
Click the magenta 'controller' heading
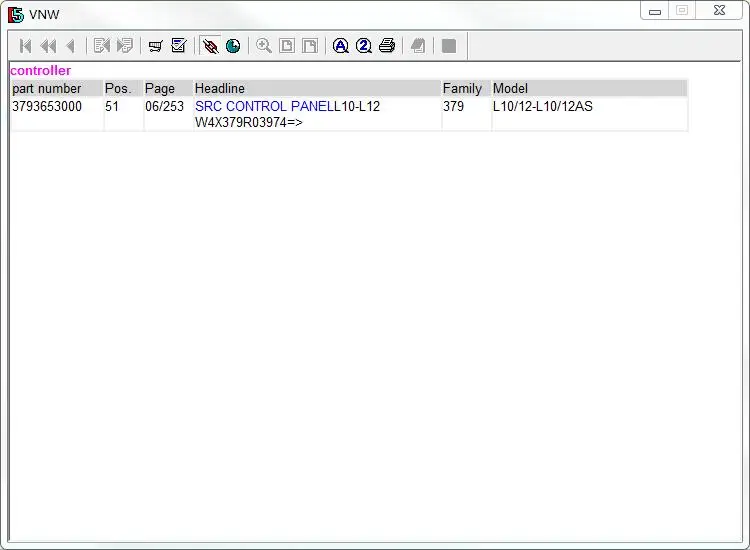pyautogui.click(x=40, y=71)
